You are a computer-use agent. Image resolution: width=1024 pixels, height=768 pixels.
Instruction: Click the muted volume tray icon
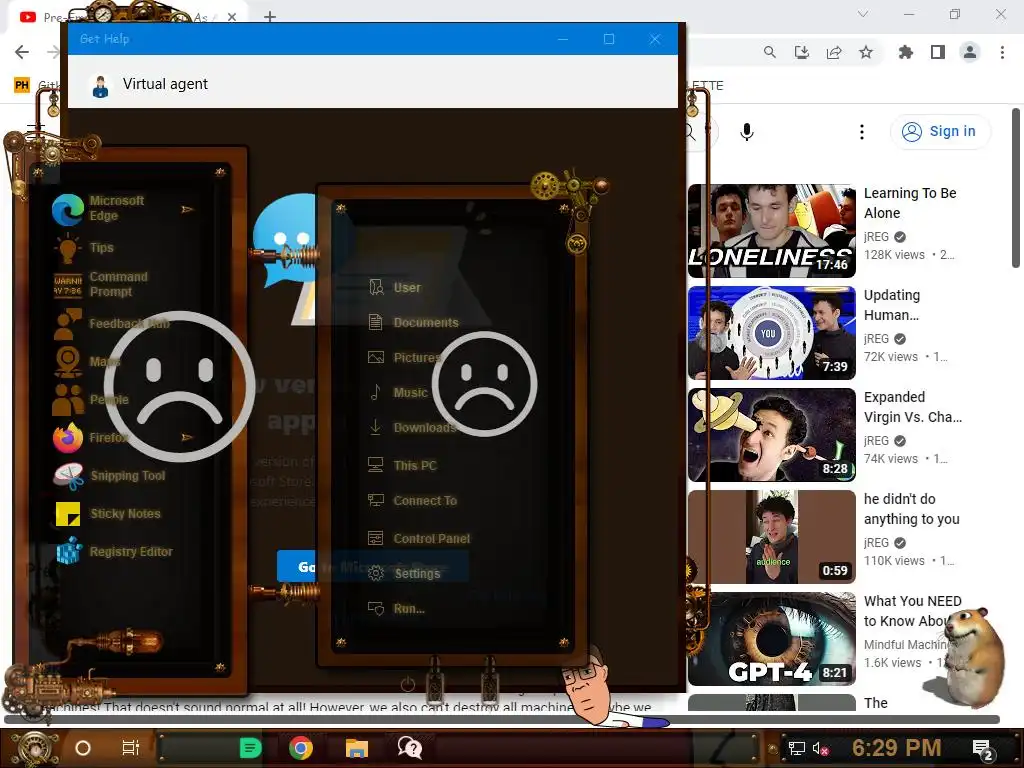pos(820,748)
